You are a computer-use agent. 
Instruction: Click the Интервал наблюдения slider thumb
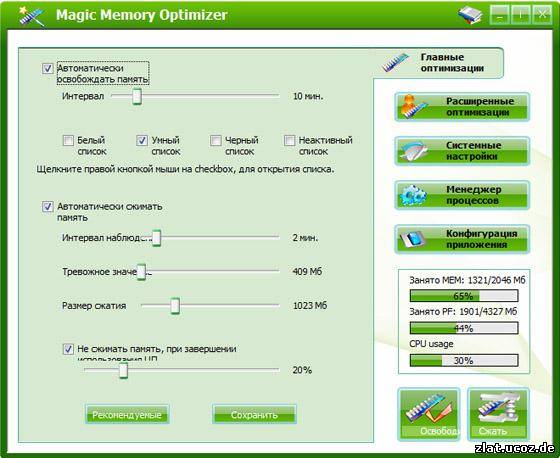156,238
